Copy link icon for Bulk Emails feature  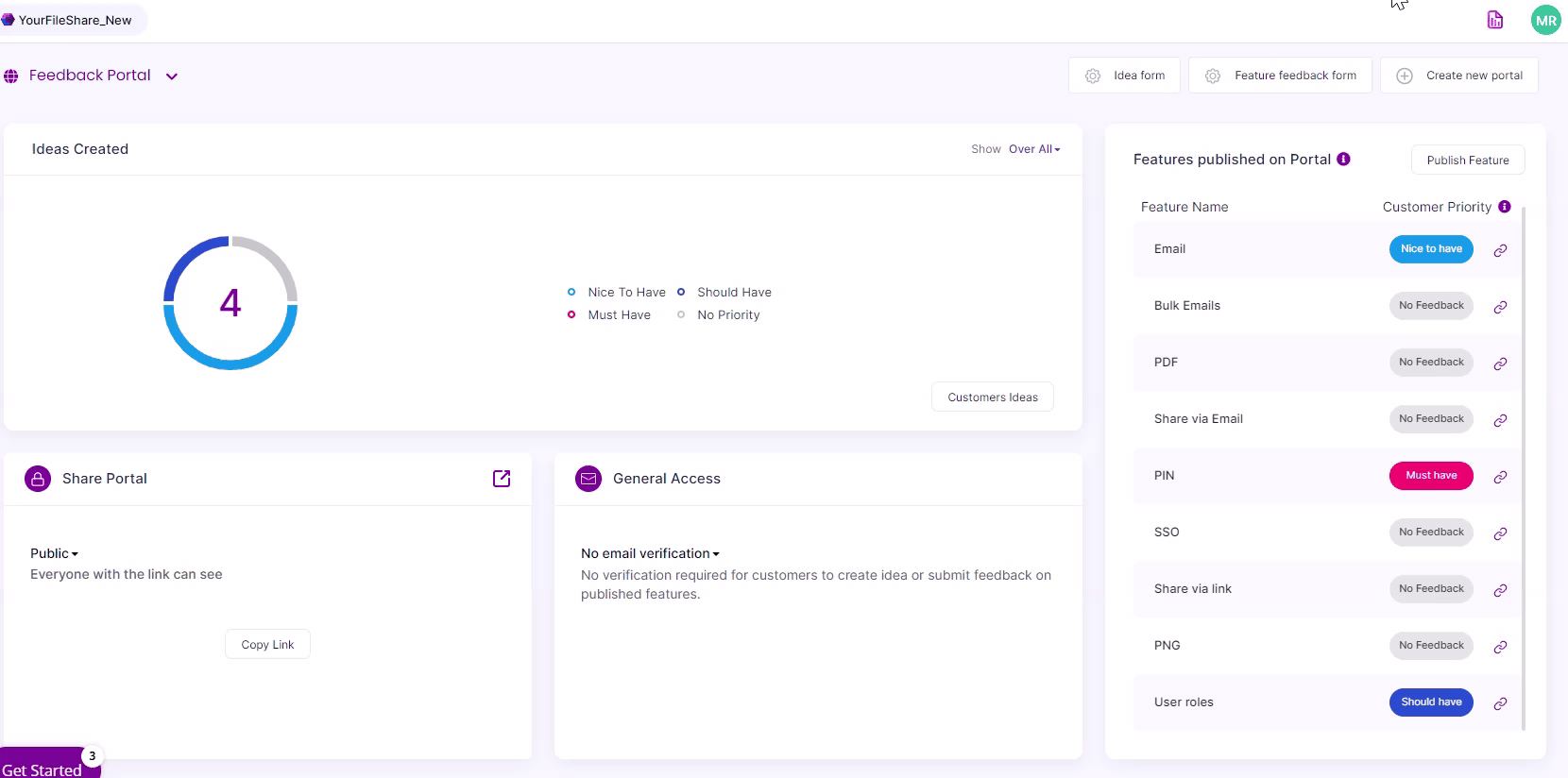tap(1500, 307)
